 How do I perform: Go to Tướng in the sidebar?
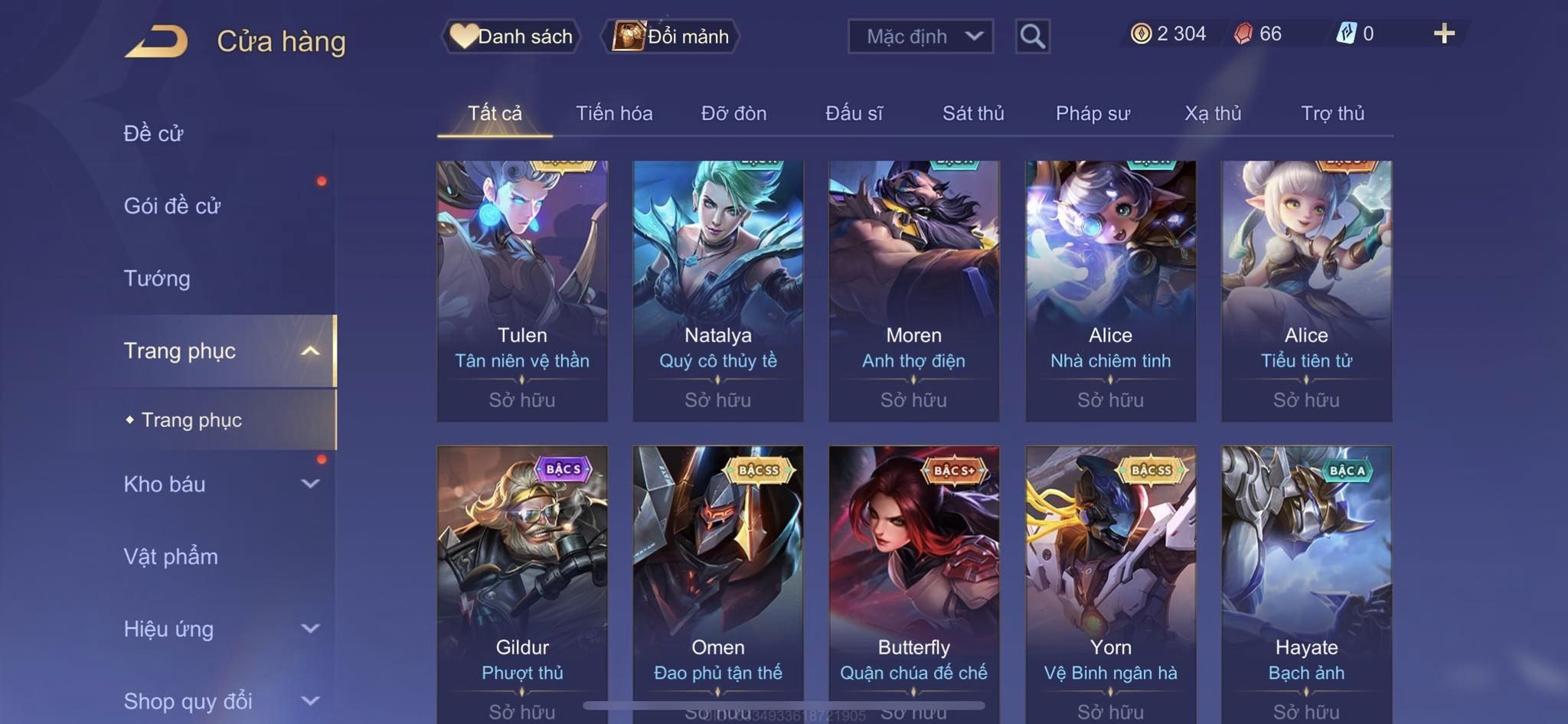click(157, 278)
